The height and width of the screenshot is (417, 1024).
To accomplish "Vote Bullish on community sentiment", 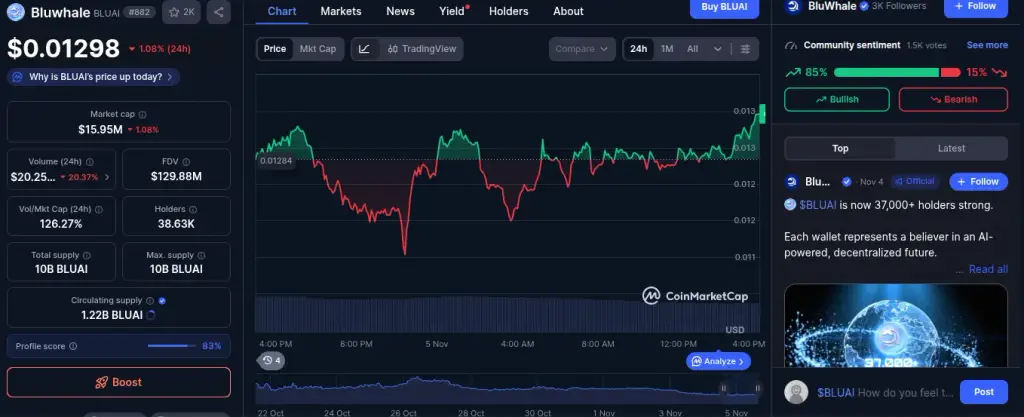I will coord(837,99).
